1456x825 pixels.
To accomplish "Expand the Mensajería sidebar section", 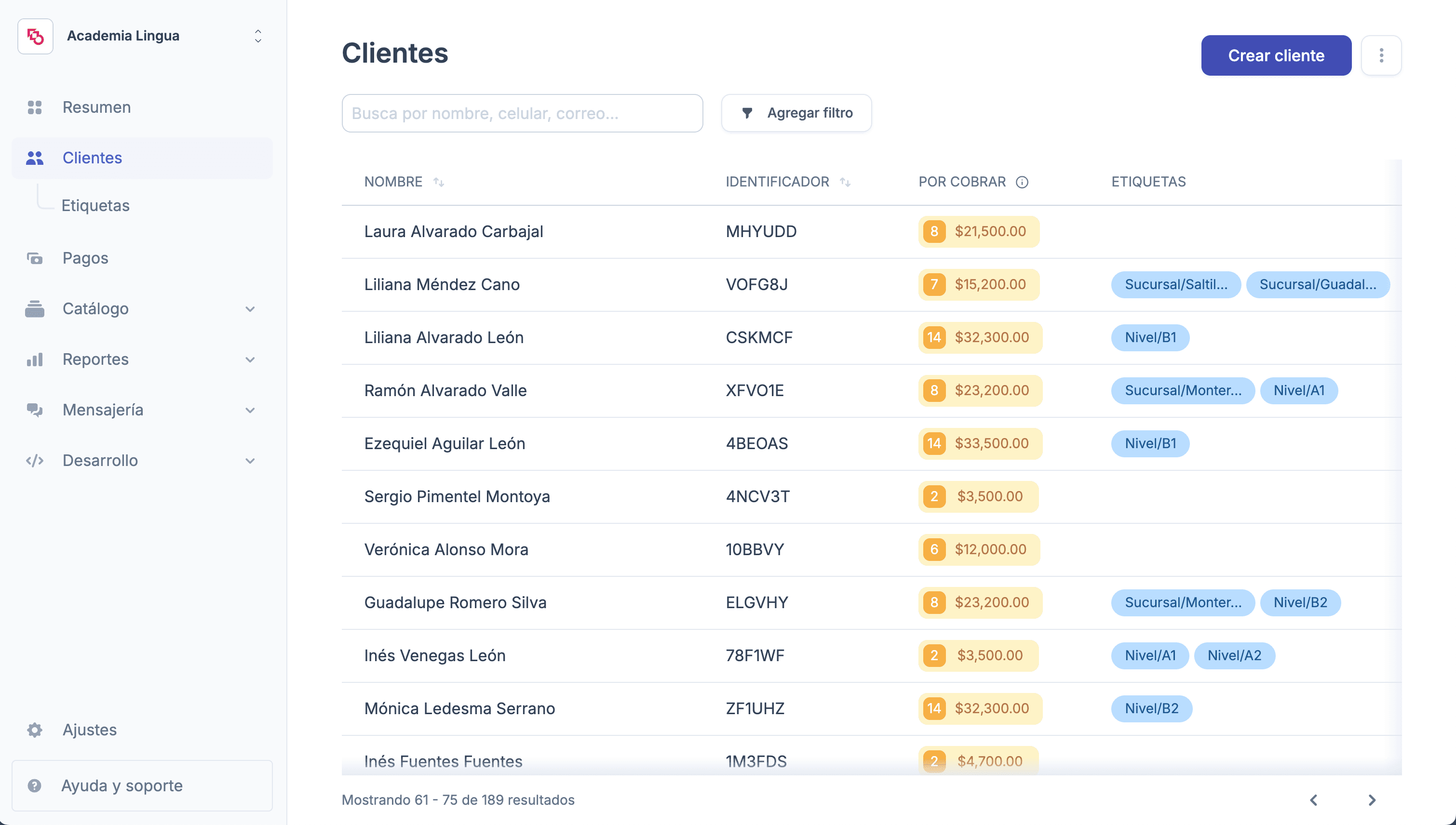I will point(250,410).
